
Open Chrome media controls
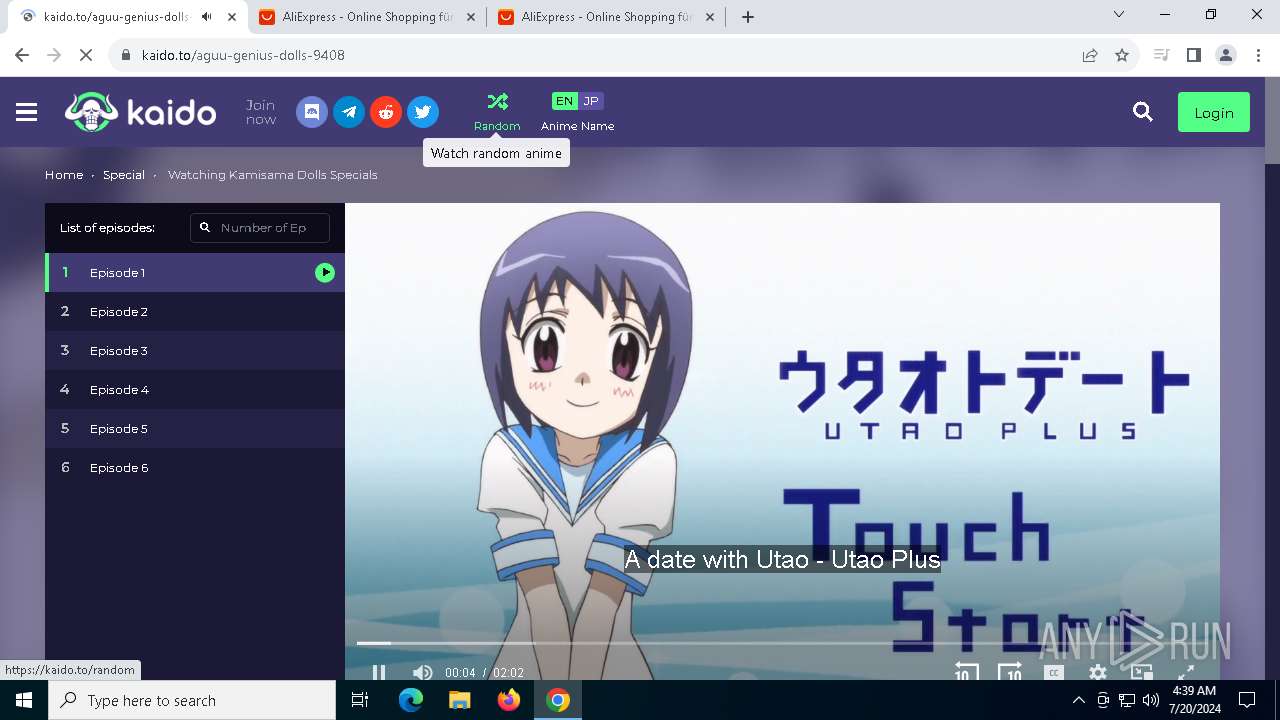click(x=1161, y=55)
